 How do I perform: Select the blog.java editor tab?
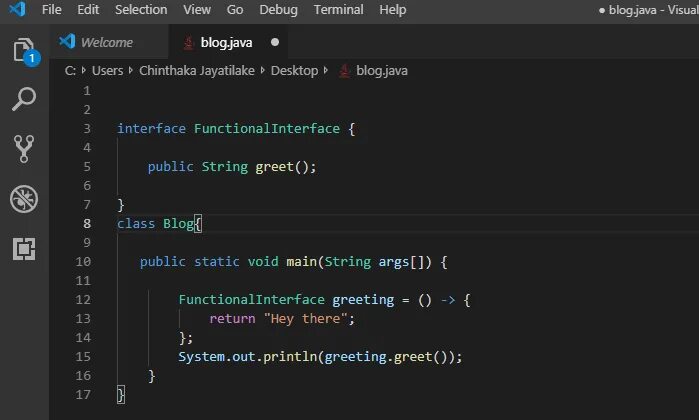[228, 42]
